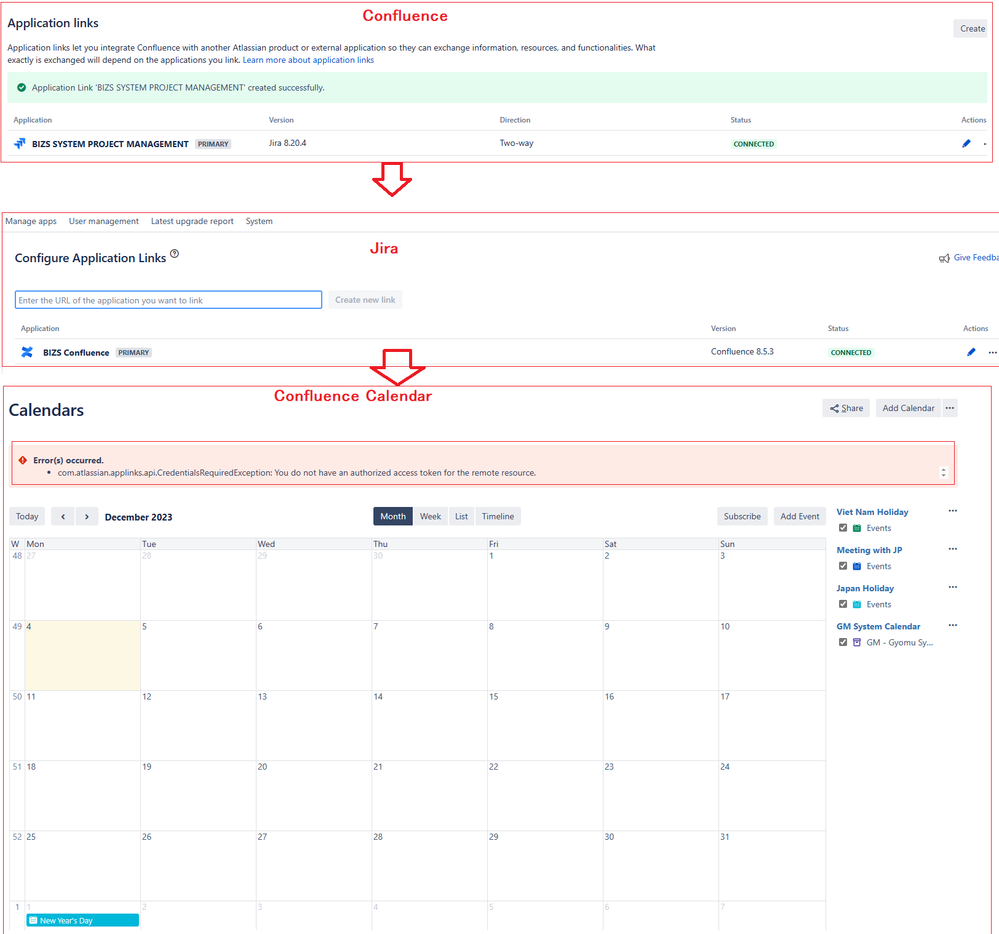Switch calendar to Week view
999x934 pixels.
431,517
